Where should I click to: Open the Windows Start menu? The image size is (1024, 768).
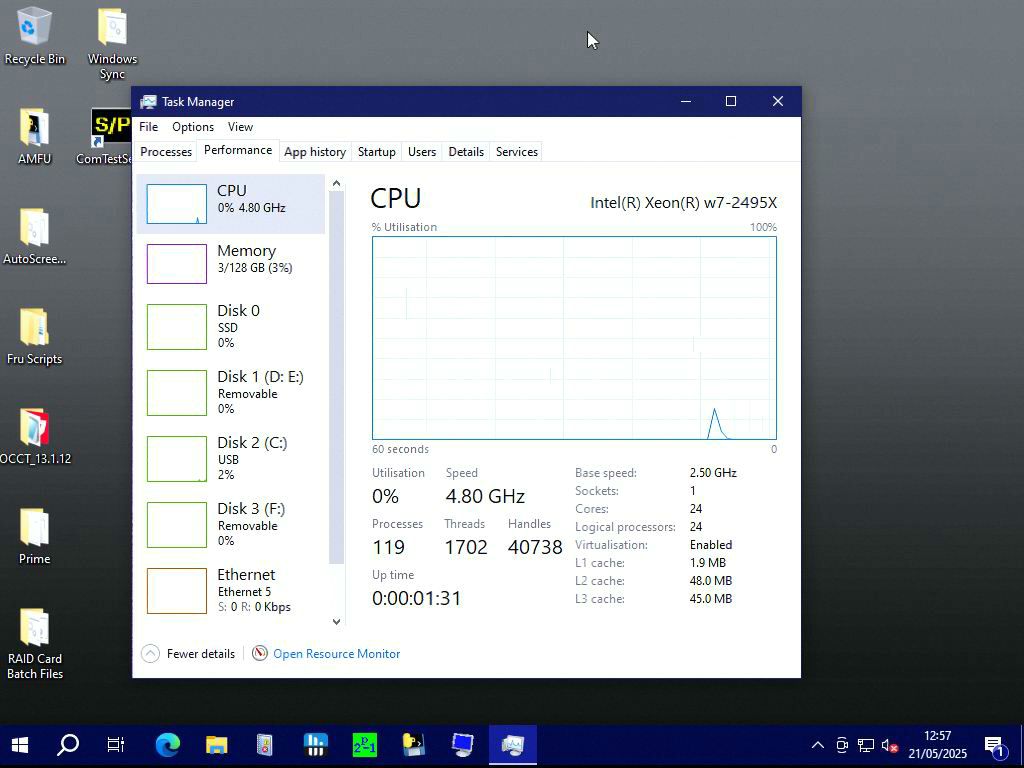coord(20,744)
